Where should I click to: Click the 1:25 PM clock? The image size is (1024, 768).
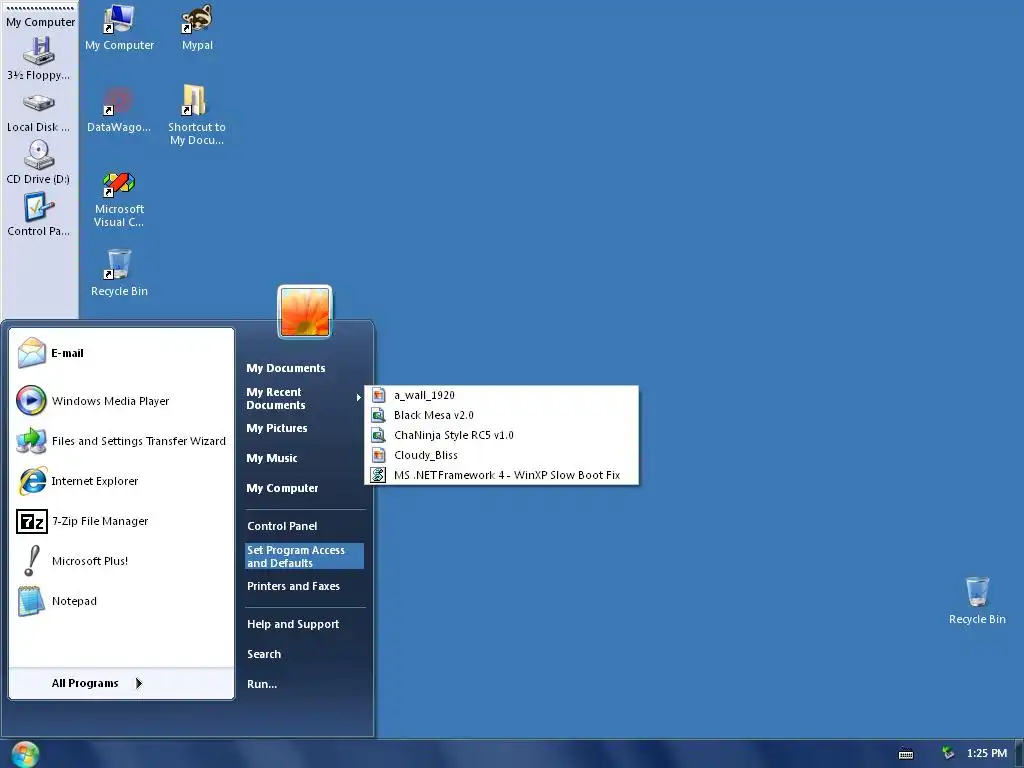pyautogui.click(x=987, y=754)
